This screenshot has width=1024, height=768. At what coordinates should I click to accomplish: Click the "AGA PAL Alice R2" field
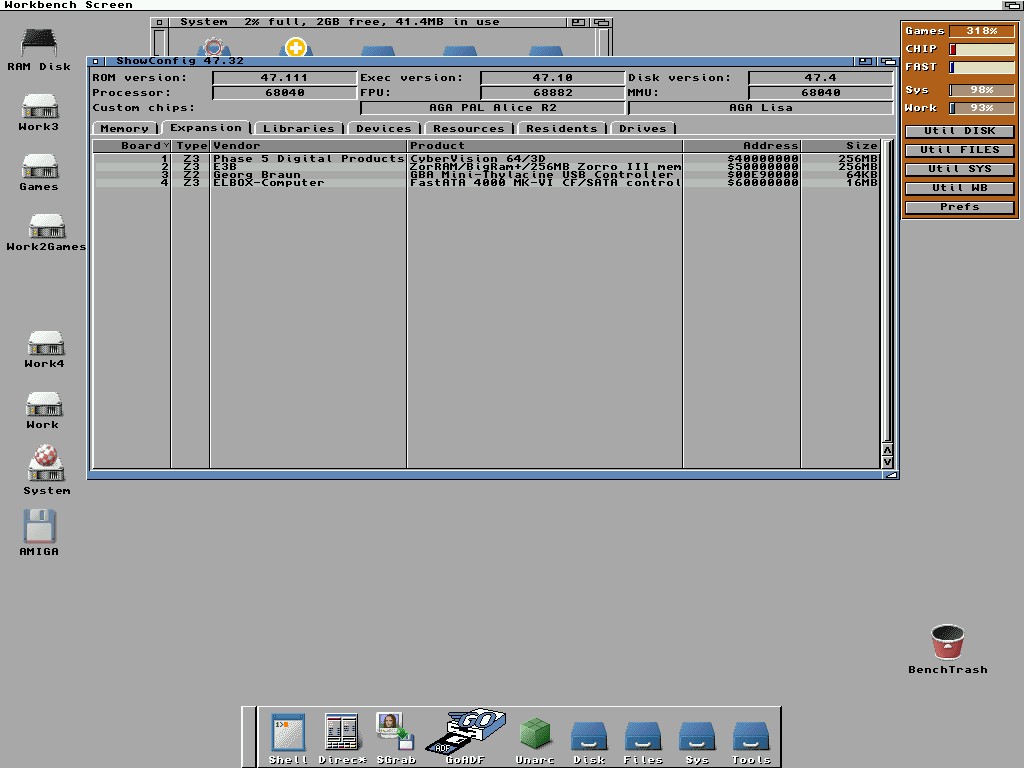coord(492,108)
